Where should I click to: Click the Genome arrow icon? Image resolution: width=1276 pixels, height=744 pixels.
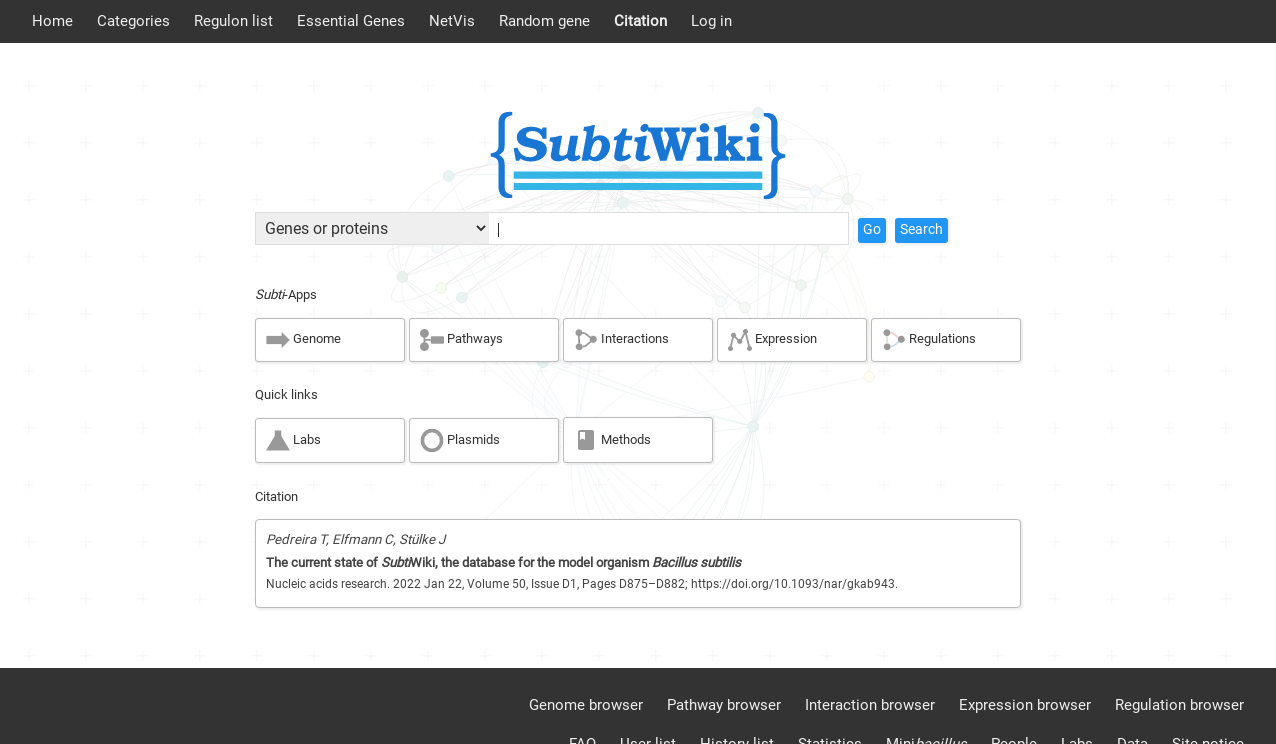tap(278, 340)
